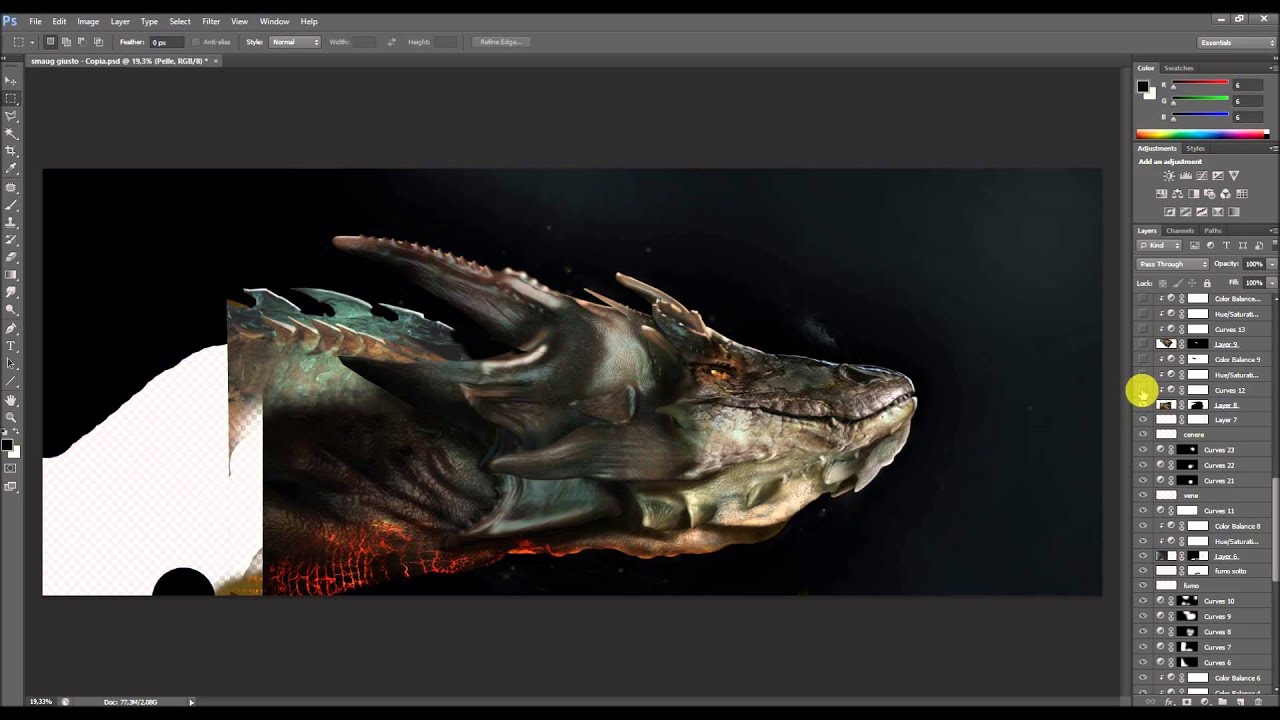Open the Style dropdown set to Normal
Screen dimensions: 1280x720
click(x=295, y=42)
